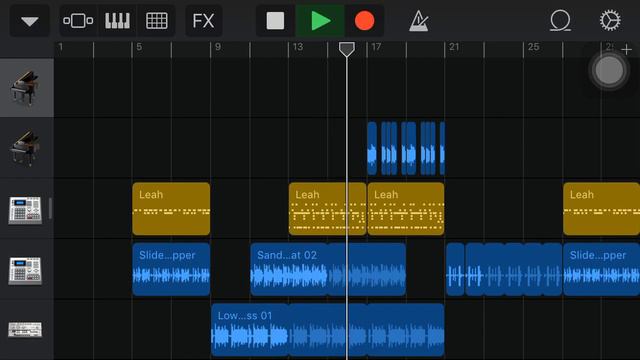This screenshot has height=360, width=640.
Task: Start recording with the red Record button
Action: point(364,21)
